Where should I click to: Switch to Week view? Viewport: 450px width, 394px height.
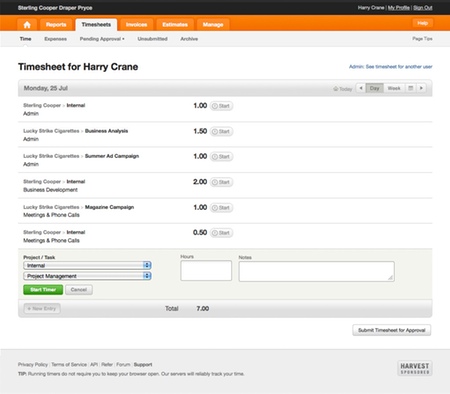394,88
